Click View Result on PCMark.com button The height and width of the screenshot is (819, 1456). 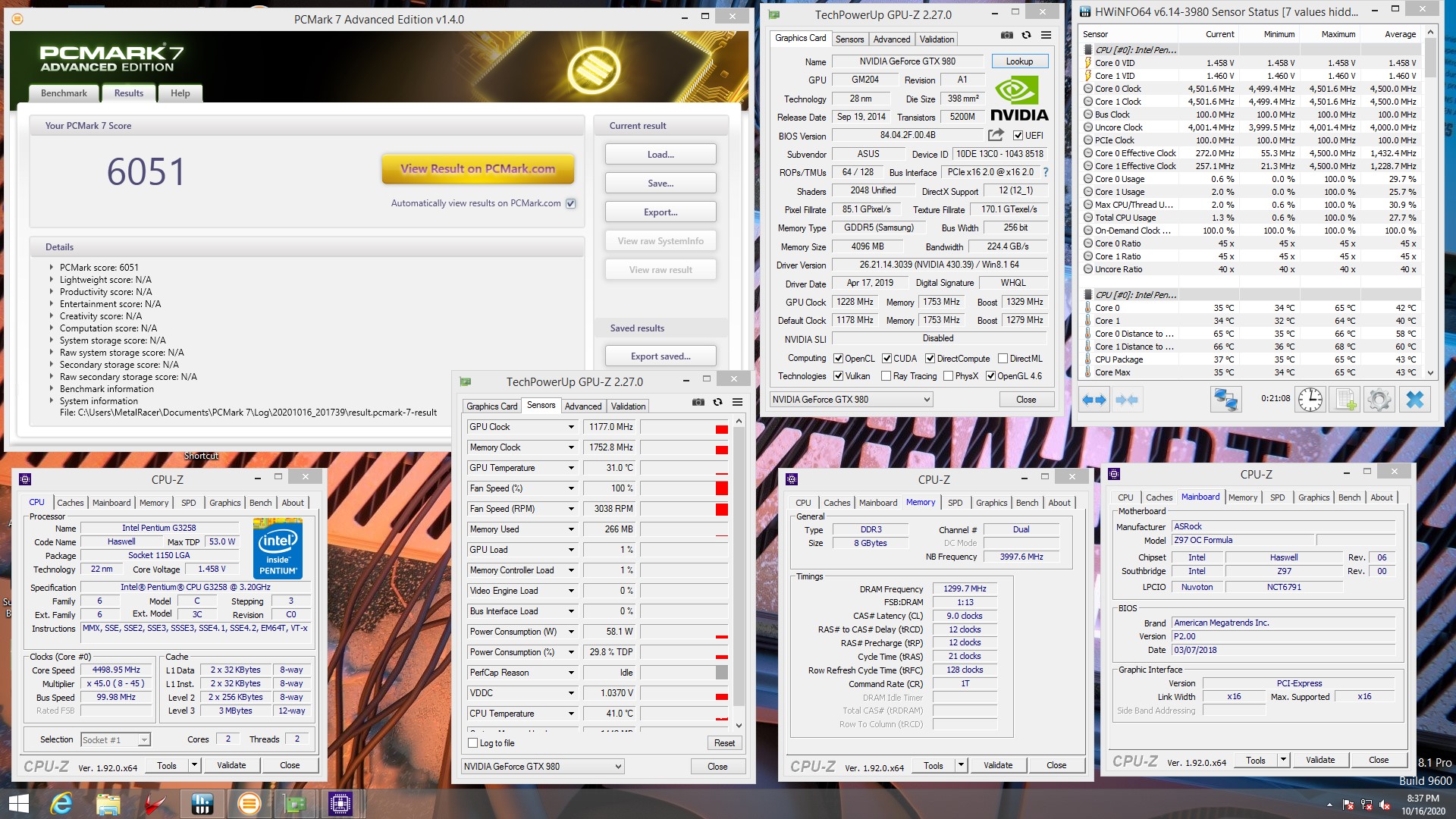tap(478, 169)
